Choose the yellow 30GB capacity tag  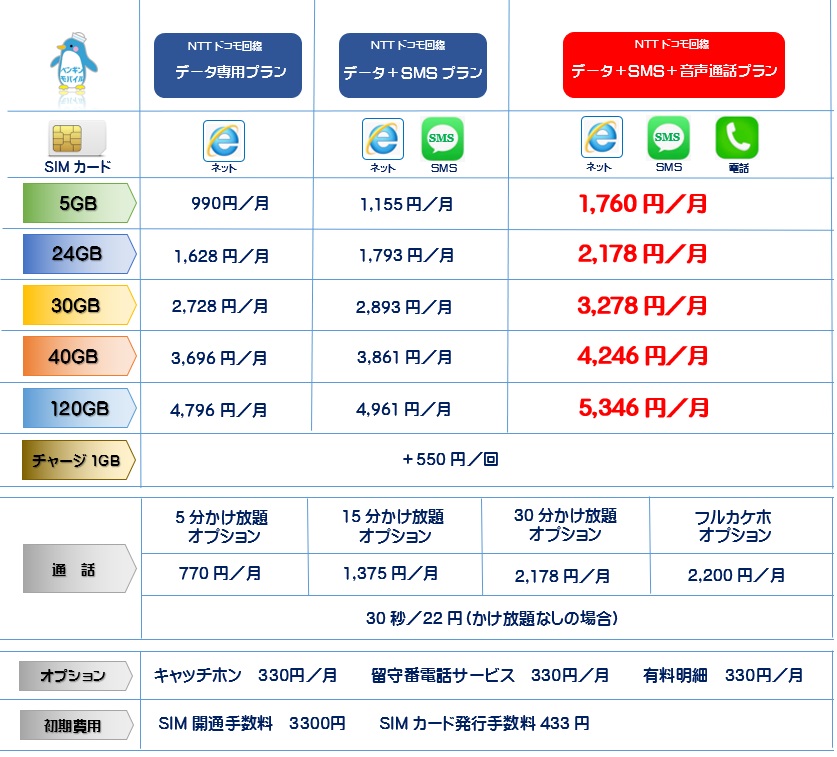tap(80, 305)
